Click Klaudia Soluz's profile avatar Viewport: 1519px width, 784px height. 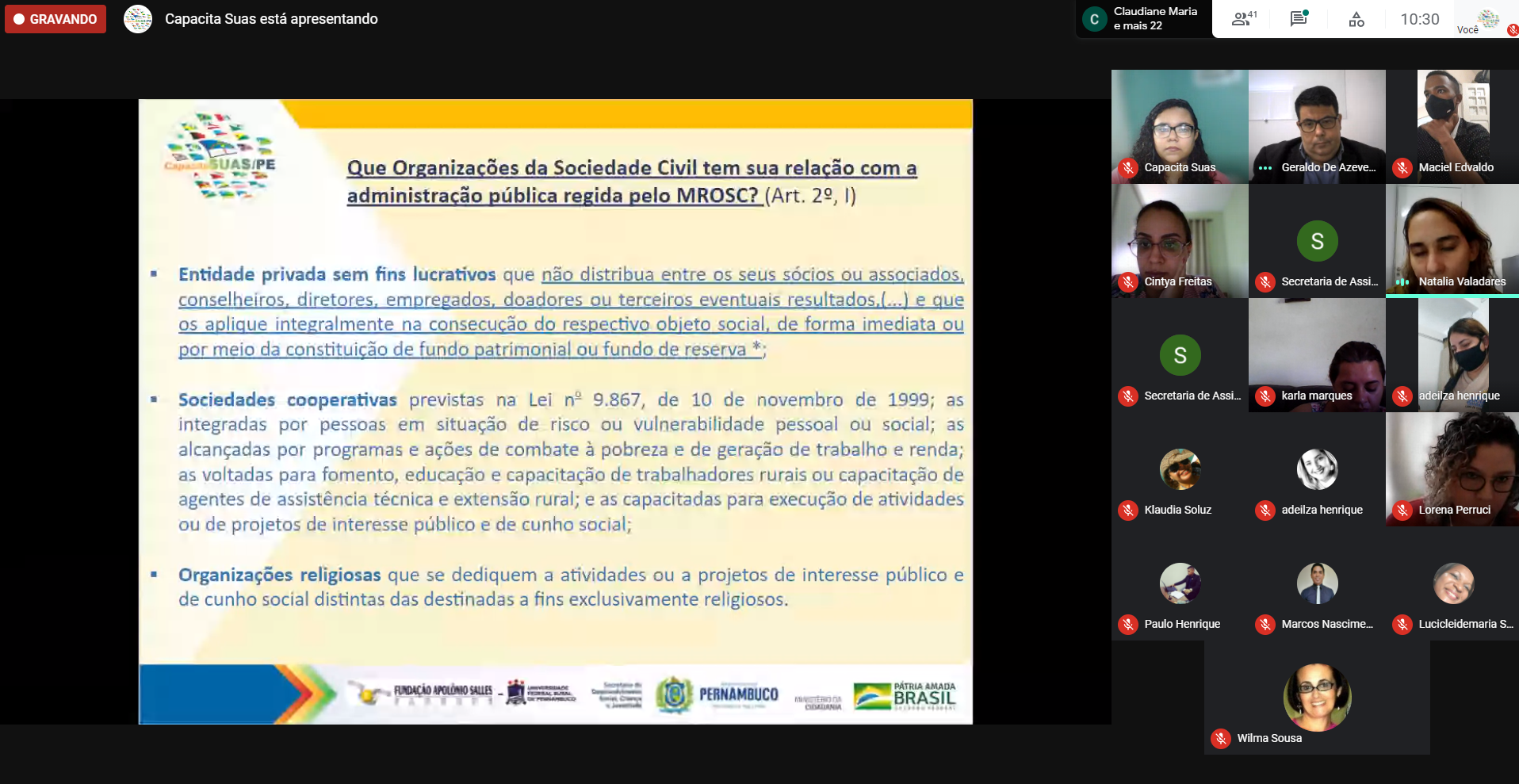[1180, 469]
